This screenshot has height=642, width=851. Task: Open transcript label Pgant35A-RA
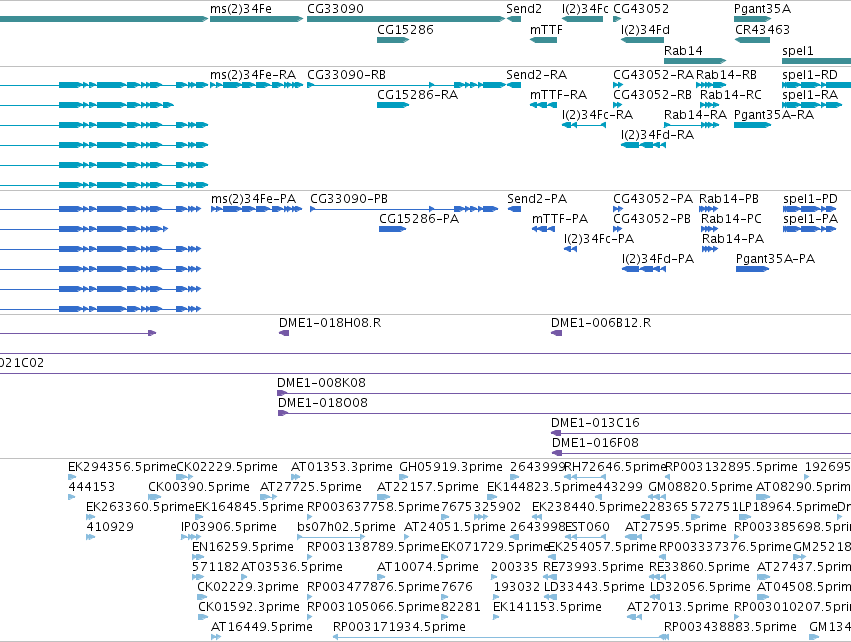(x=774, y=115)
